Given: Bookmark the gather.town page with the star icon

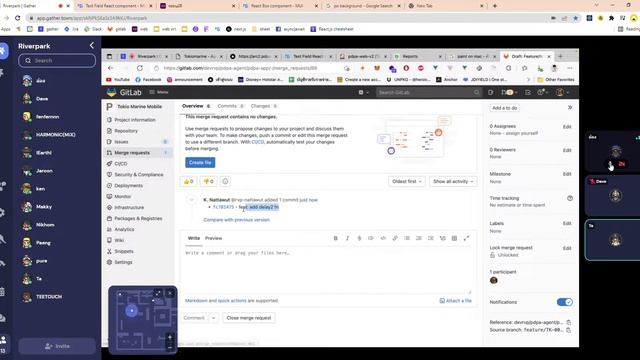Looking at the screenshot, I should click(x=576, y=18).
